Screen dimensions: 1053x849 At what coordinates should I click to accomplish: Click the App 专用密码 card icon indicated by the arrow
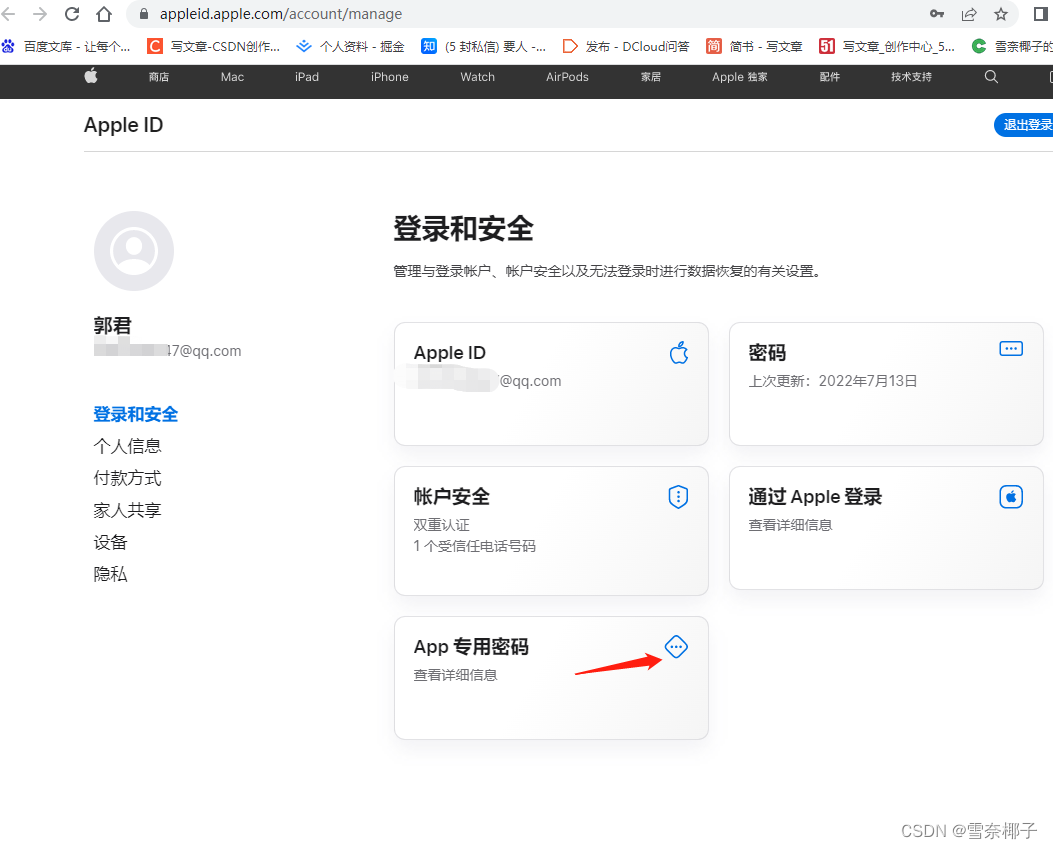(676, 647)
